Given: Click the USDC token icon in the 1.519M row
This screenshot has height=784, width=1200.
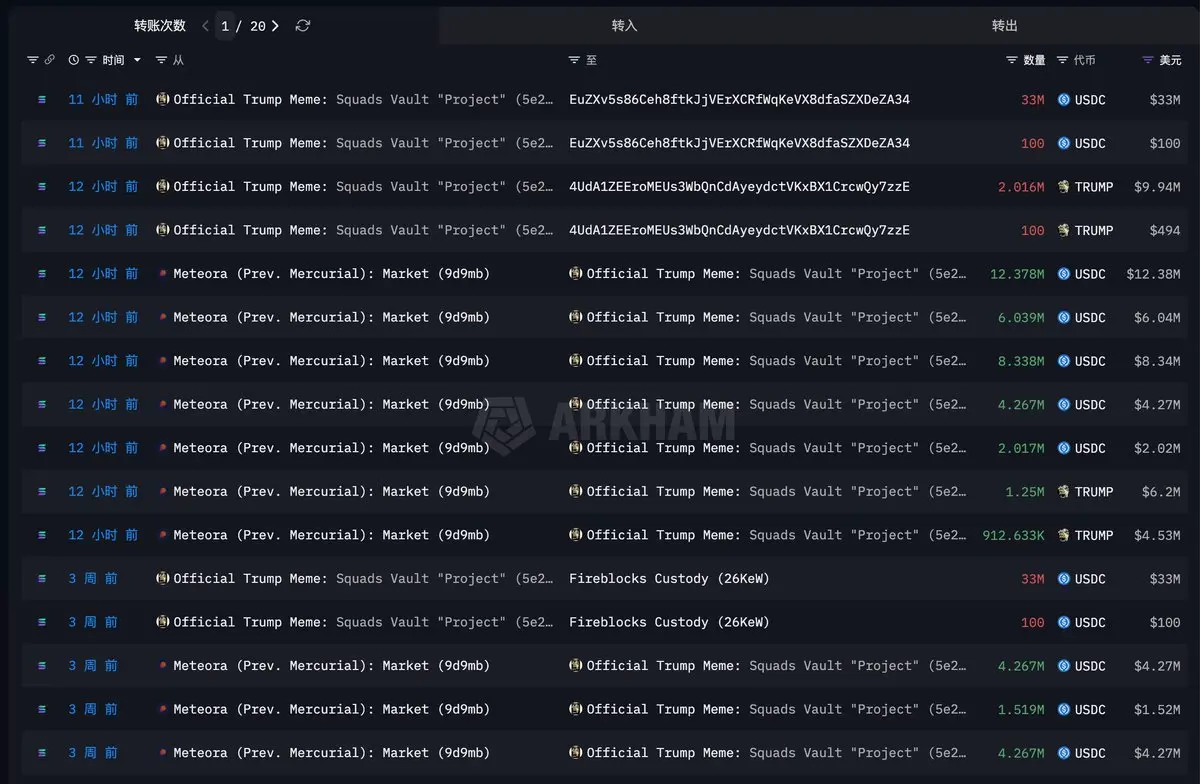Looking at the screenshot, I should tap(1064, 709).
